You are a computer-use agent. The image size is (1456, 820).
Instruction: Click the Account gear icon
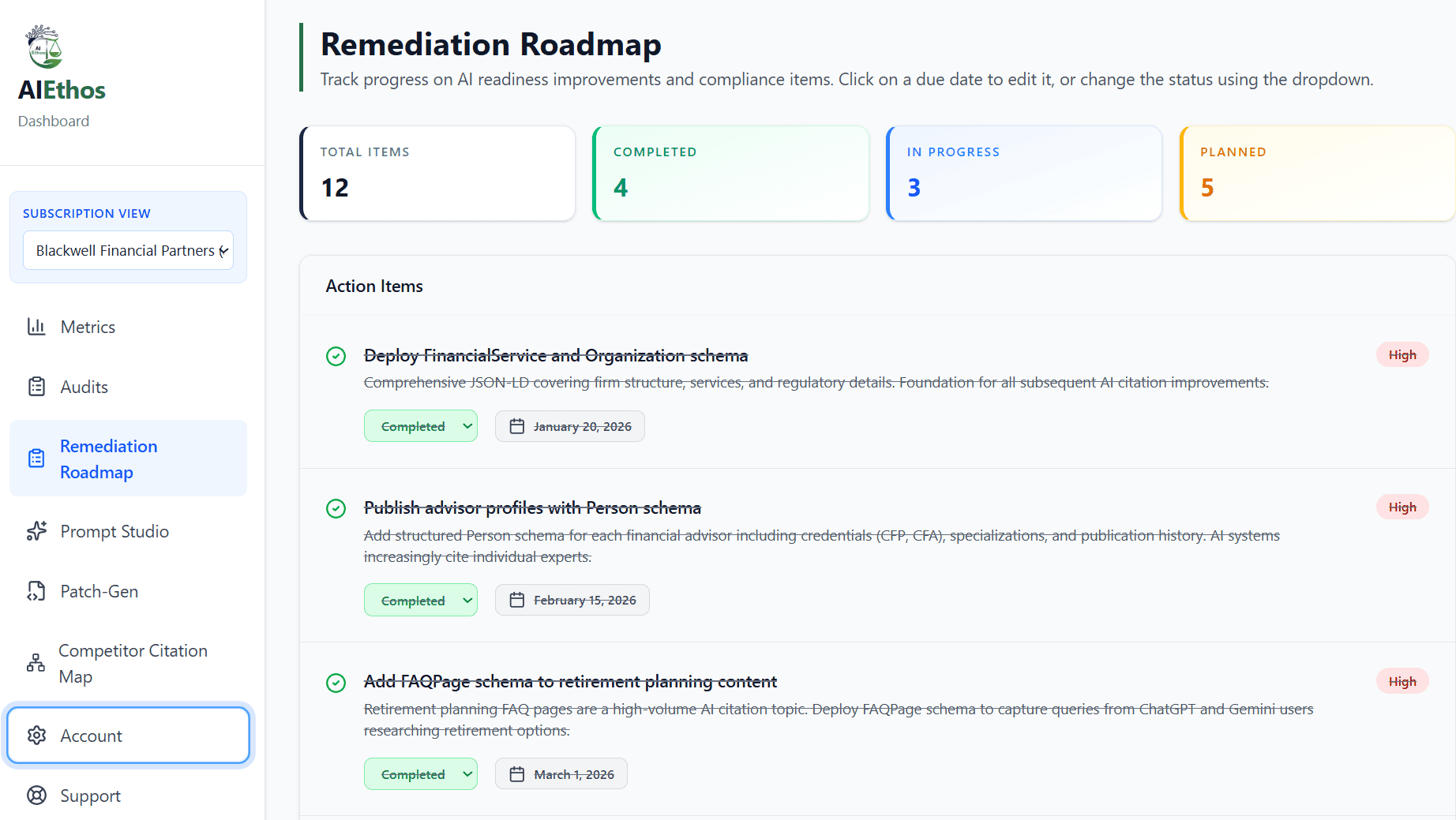[36, 736]
